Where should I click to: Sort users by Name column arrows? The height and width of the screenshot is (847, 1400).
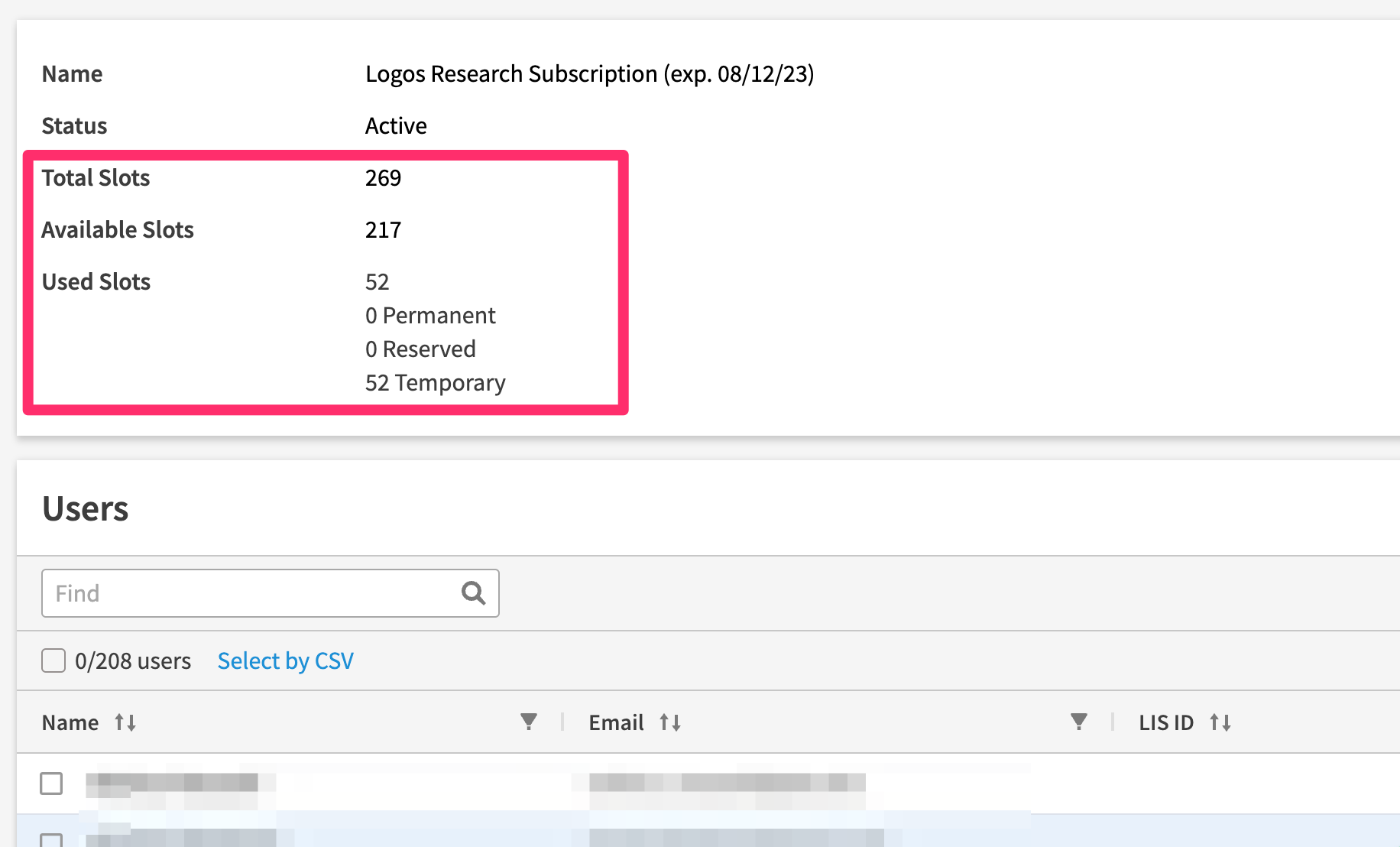coord(125,722)
